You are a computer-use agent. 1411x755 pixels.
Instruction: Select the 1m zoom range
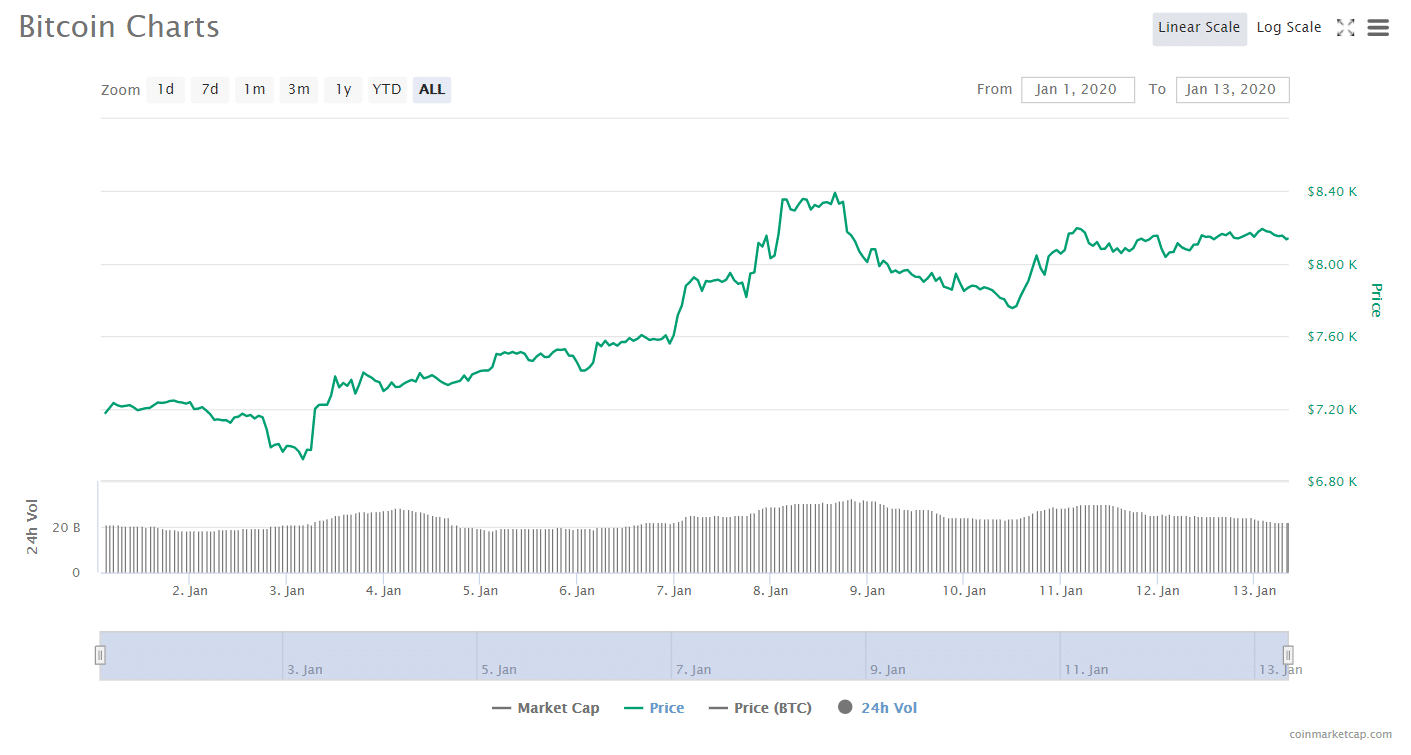254,90
